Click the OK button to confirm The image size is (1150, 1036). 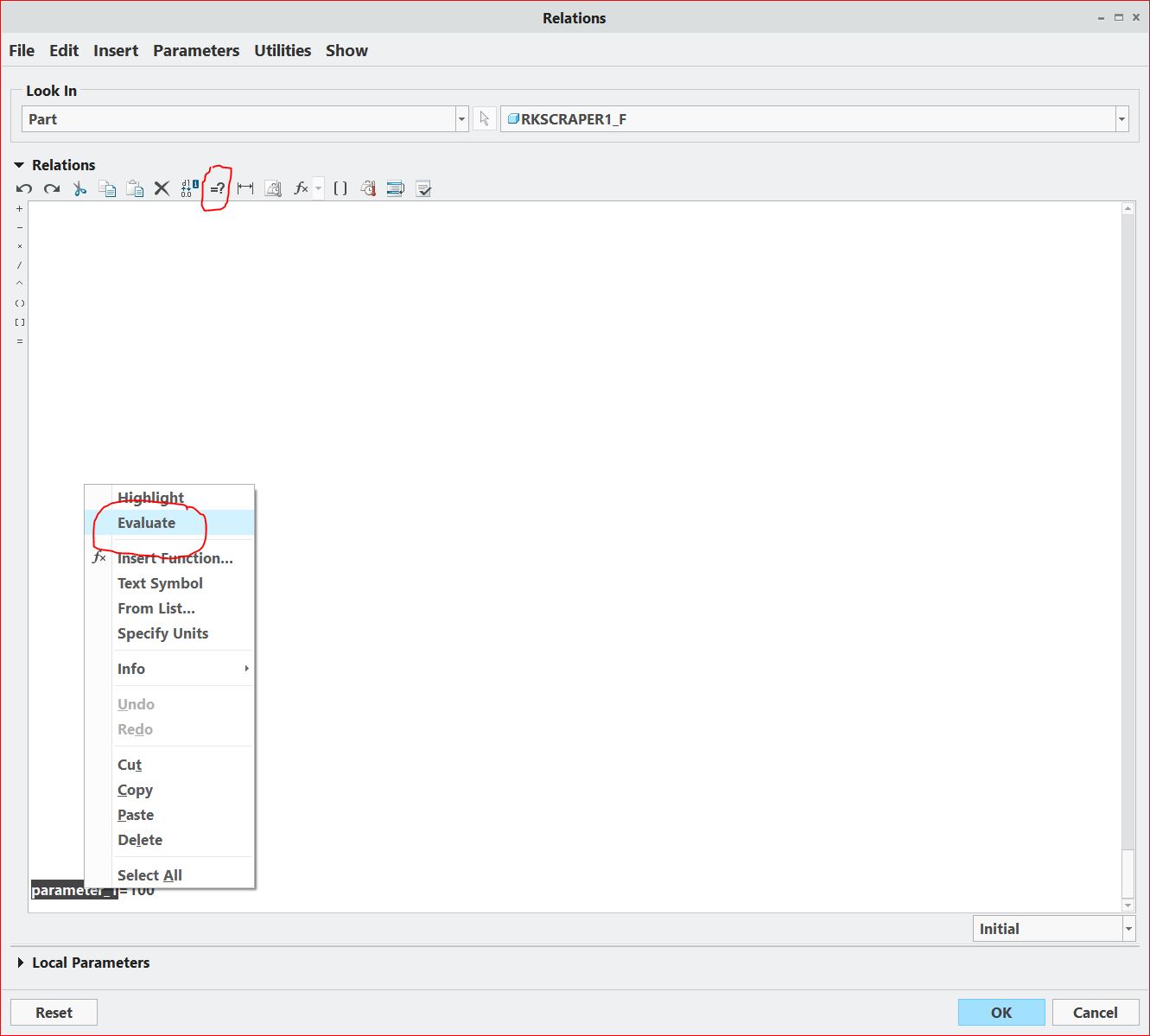pyautogui.click(x=1001, y=1012)
